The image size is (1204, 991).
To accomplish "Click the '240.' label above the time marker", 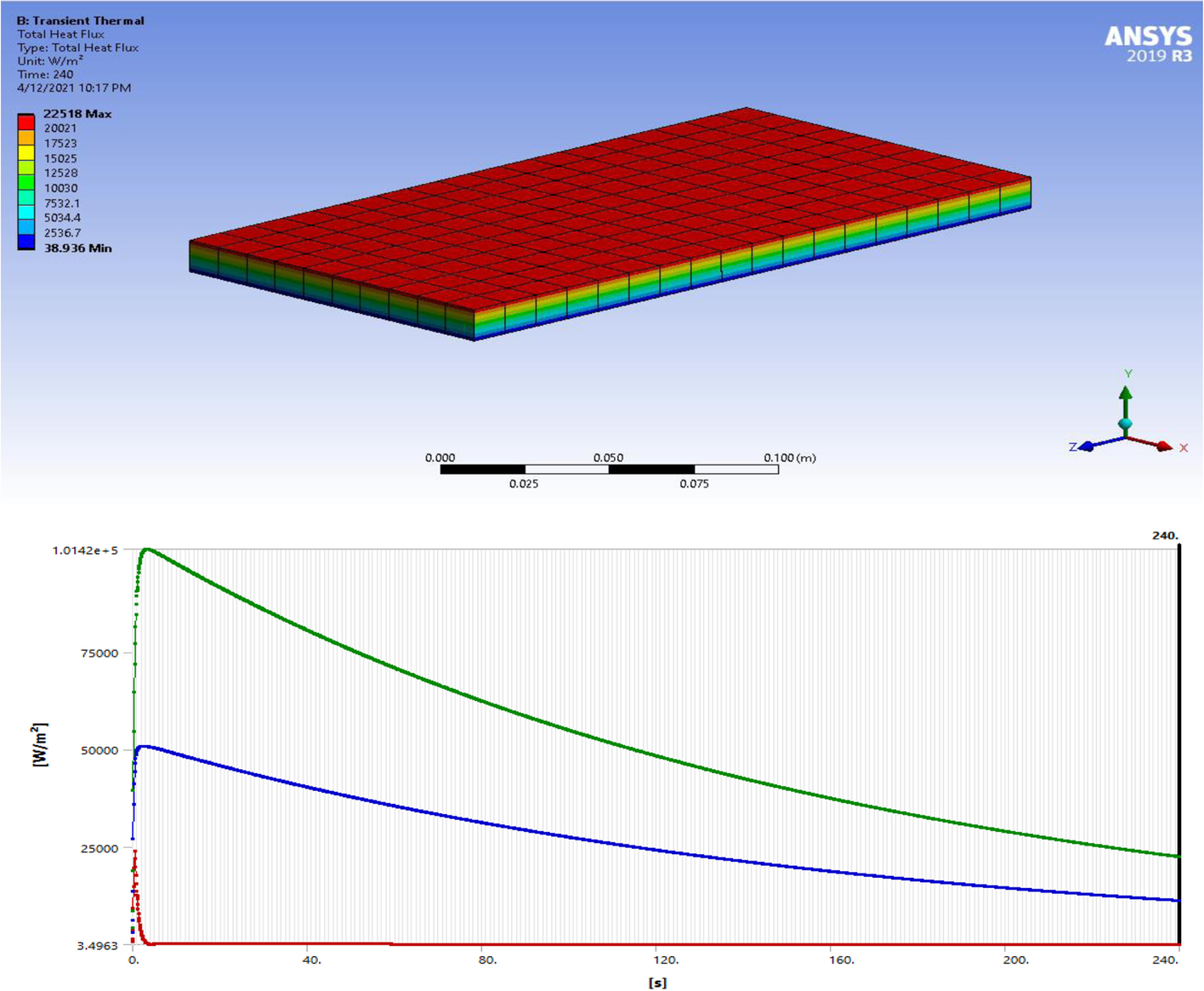I will click(x=1165, y=535).
